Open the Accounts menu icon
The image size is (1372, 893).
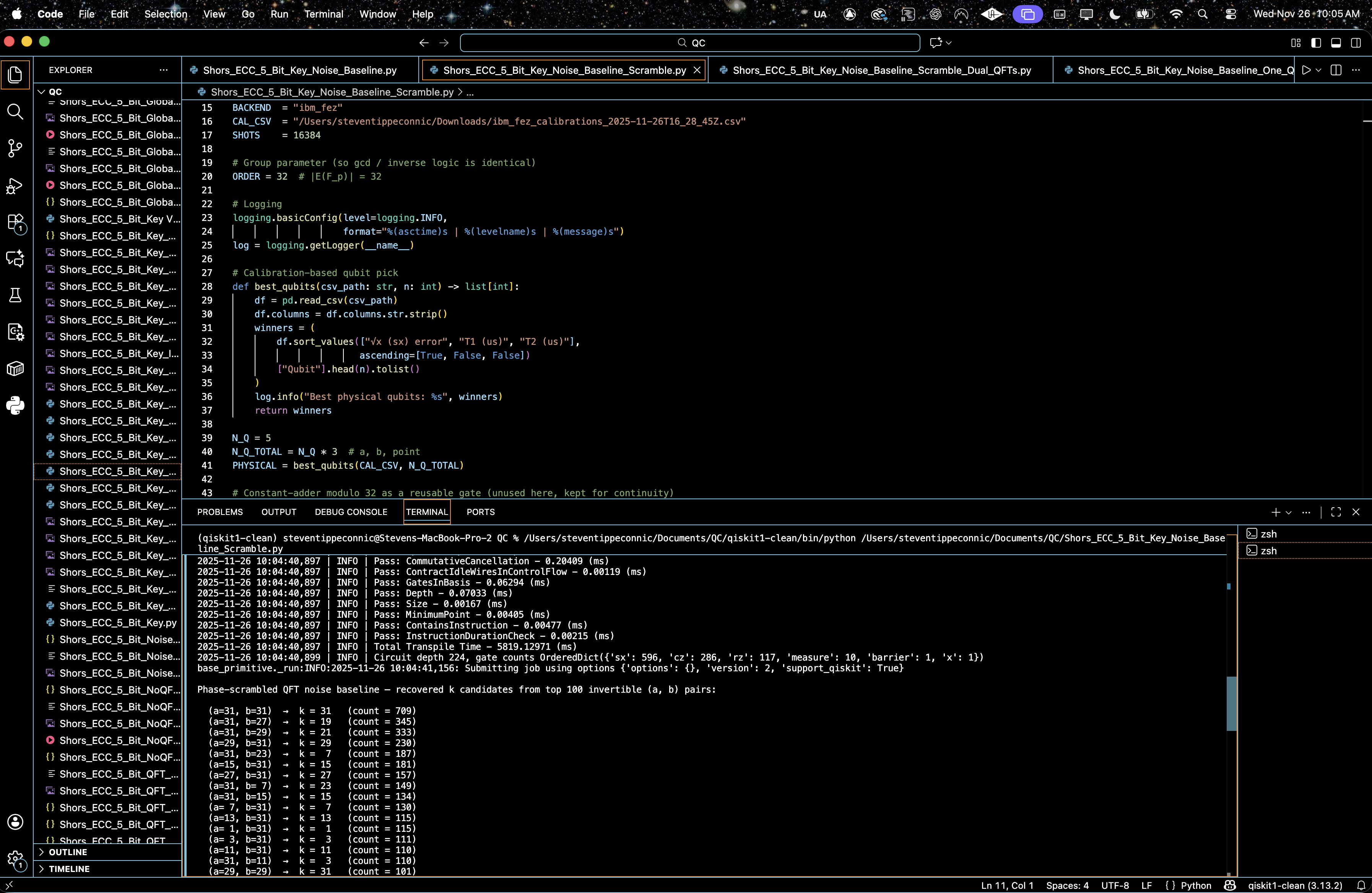[16, 822]
